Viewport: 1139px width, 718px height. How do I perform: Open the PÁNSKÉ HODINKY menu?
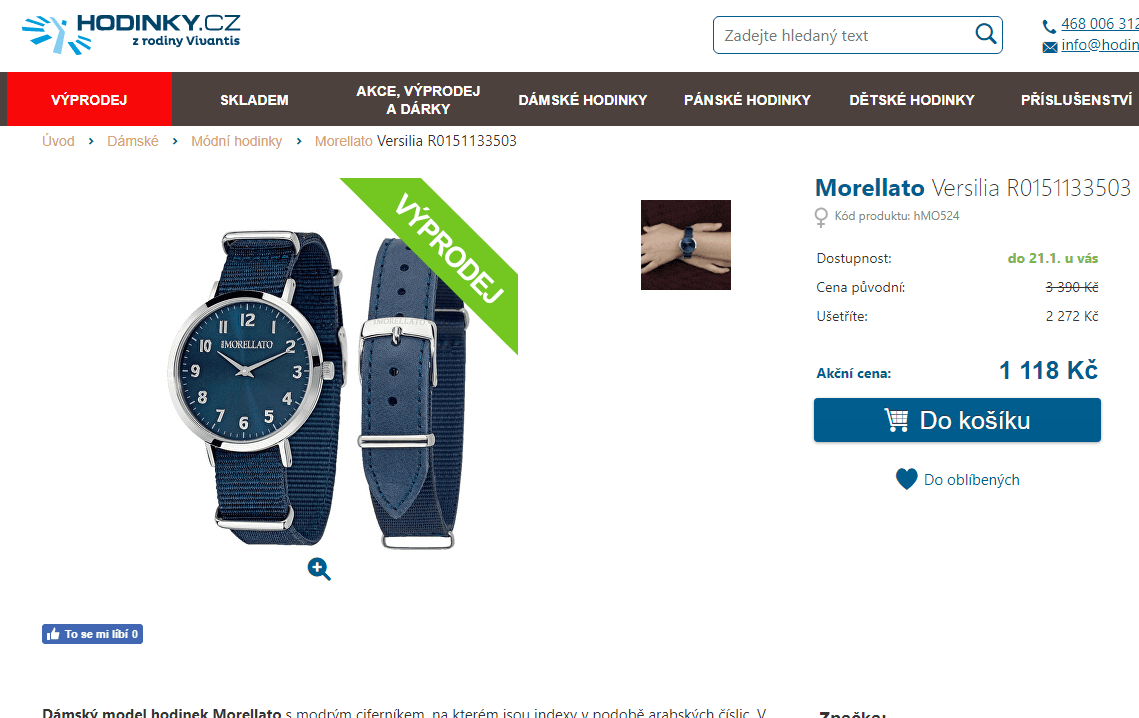click(747, 100)
